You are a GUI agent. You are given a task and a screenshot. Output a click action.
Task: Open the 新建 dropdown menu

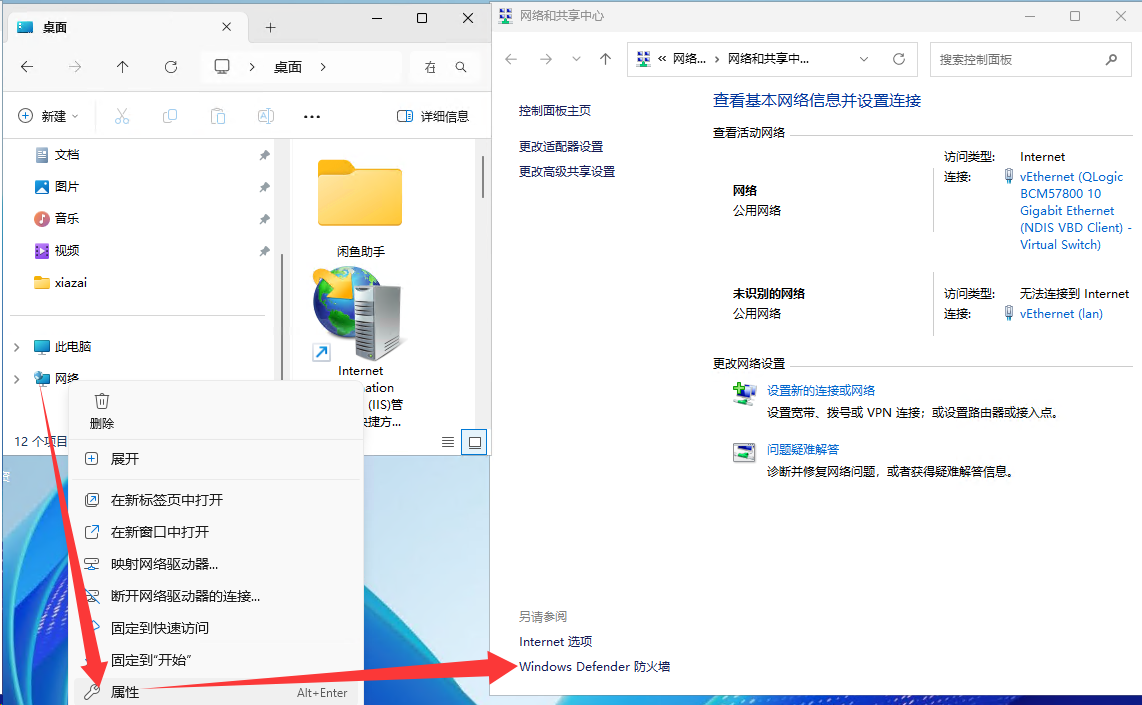point(48,116)
